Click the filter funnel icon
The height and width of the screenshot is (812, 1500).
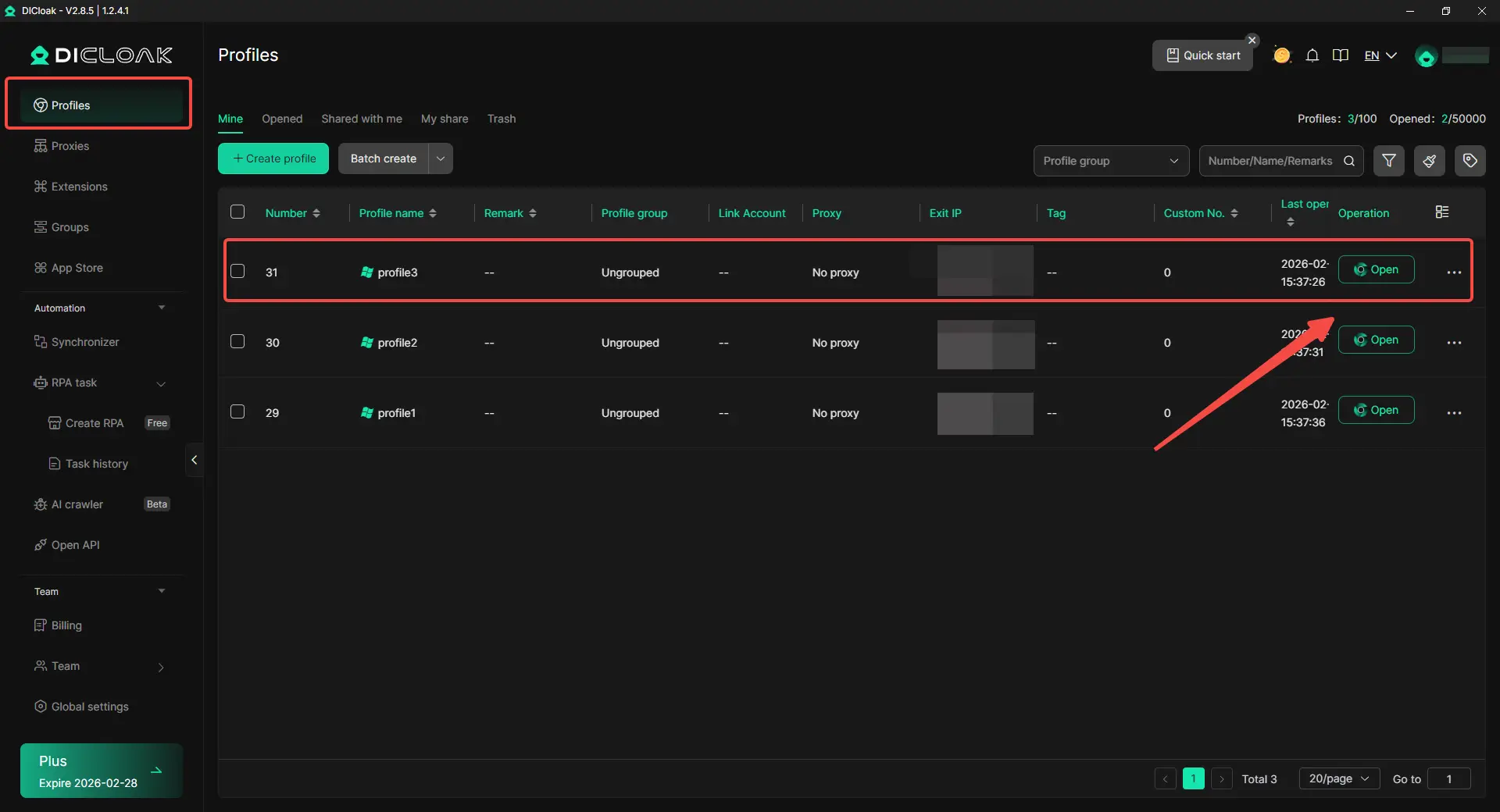(x=1388, y=161)
